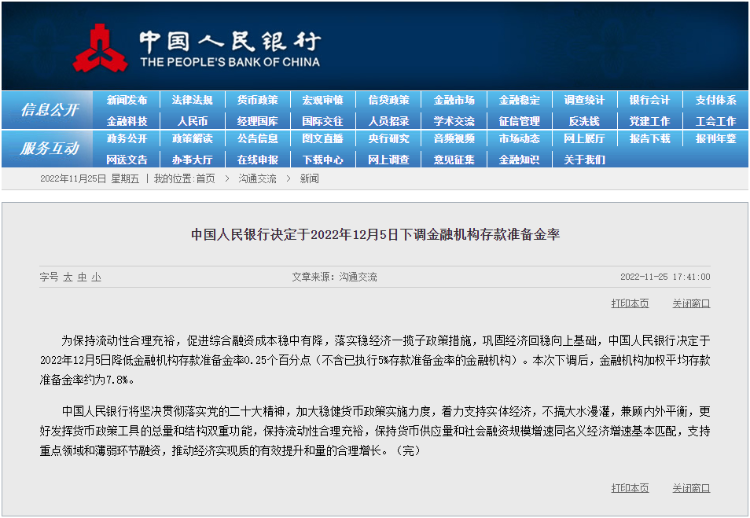Click the date 2022年11月25日 星期五
The height and width of the screenshot is (518, 750).
click(x=89, y=179)
